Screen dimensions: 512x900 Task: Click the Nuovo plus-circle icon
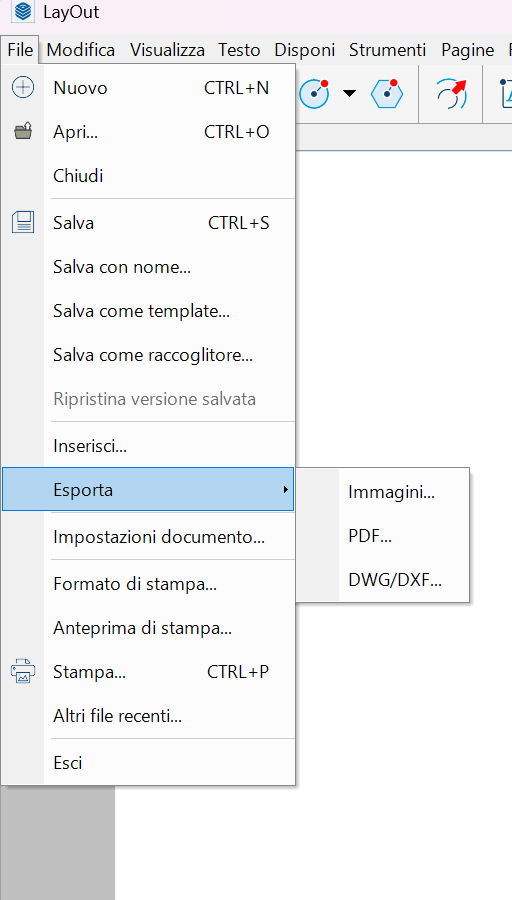coord(23,88)
